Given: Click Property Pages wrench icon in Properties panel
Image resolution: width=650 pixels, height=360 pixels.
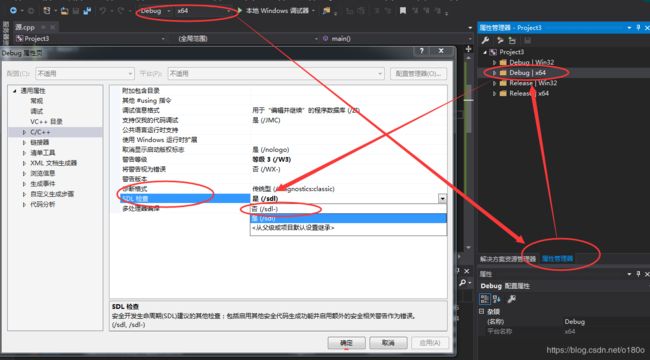Looking at the screenshot, I should pyautogui.click(x=512, y=299).
